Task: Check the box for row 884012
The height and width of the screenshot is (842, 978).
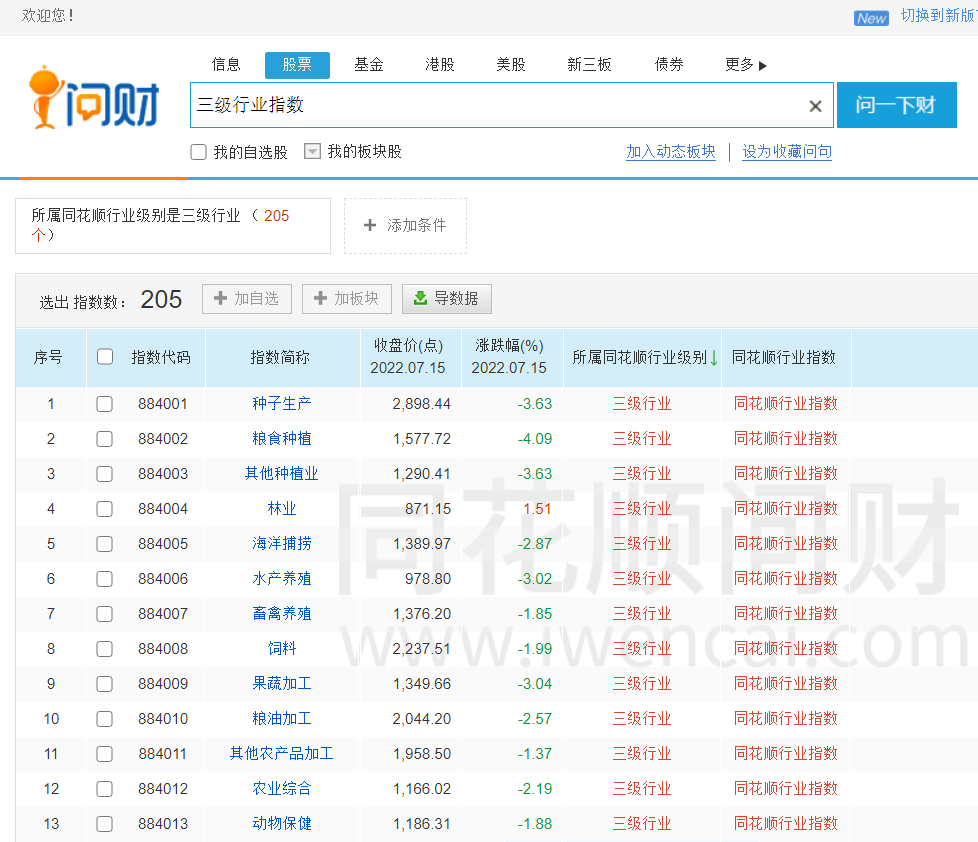Action: pos(104,789)
